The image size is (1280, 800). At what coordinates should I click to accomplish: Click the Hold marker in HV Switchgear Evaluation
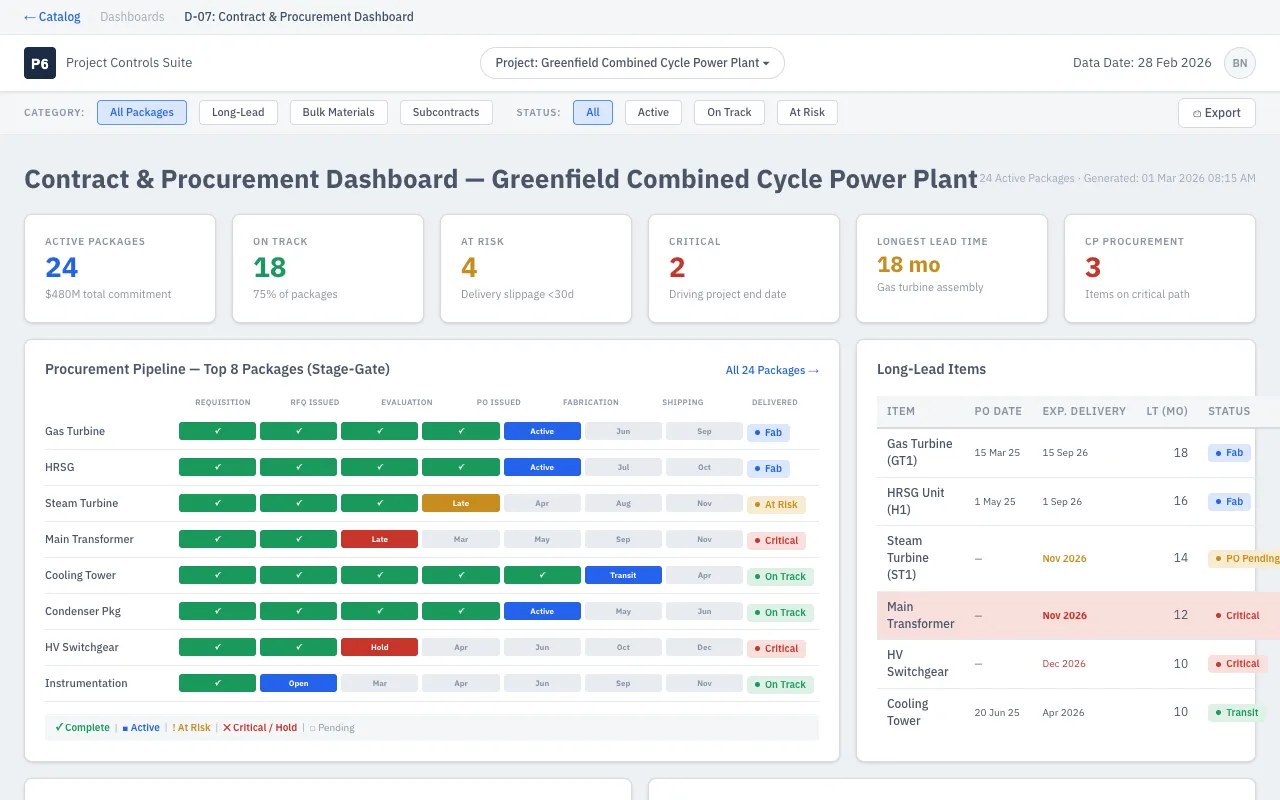[379, 647]
